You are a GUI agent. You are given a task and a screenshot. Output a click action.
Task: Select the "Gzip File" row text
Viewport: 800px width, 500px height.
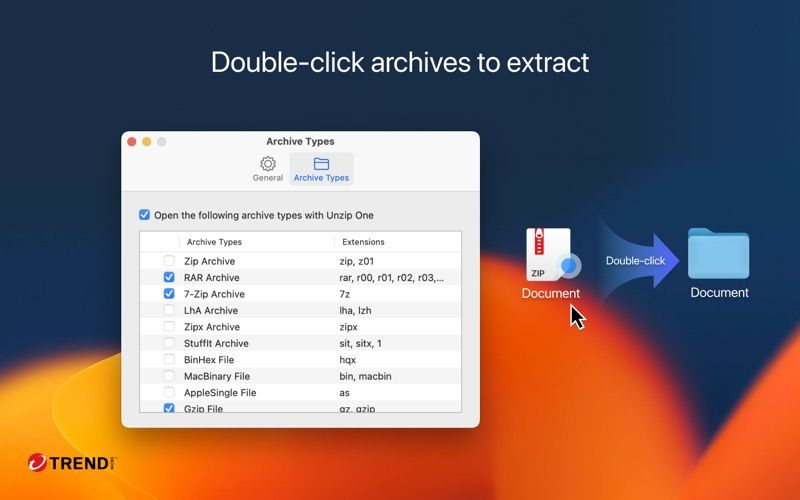(x=203, y=408)
